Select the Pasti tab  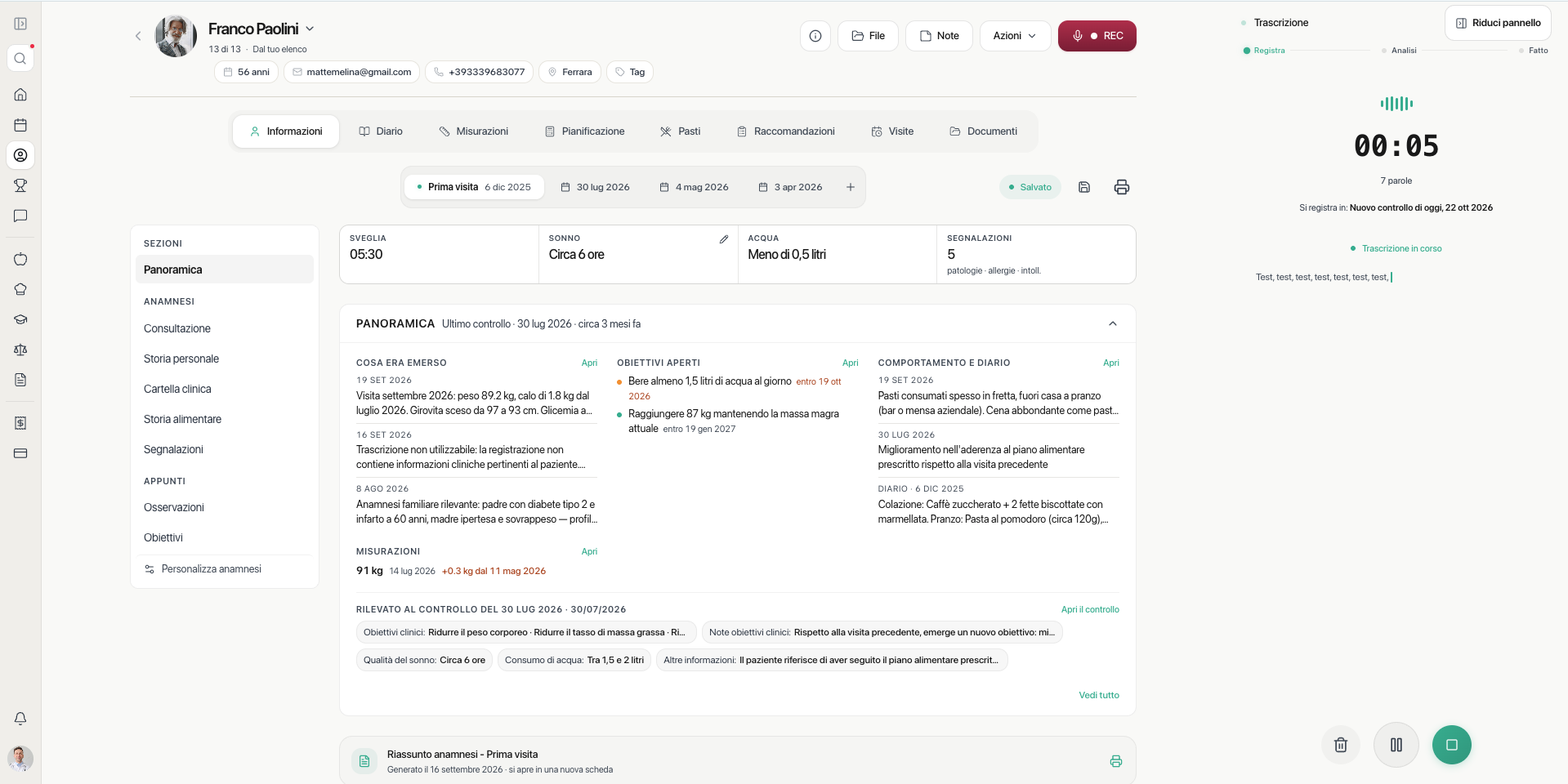click(x=681, y=131)
